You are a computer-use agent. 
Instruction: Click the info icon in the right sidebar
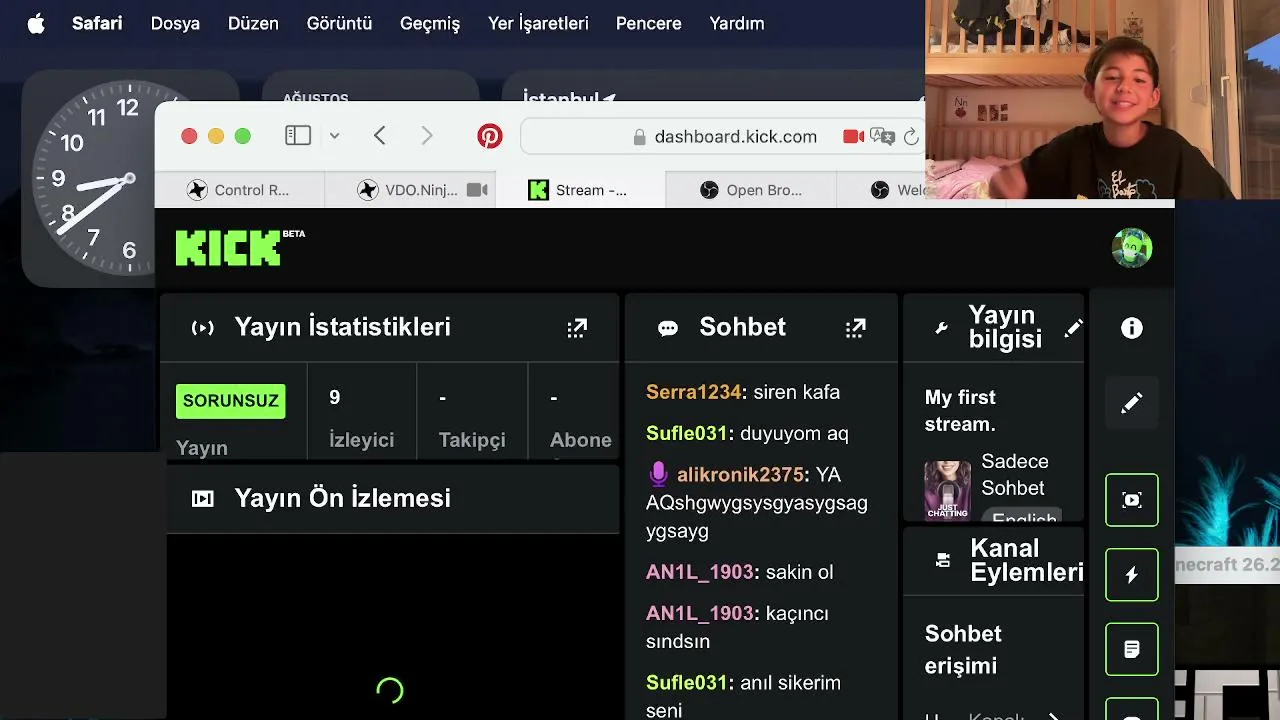tap(1132, 328)
